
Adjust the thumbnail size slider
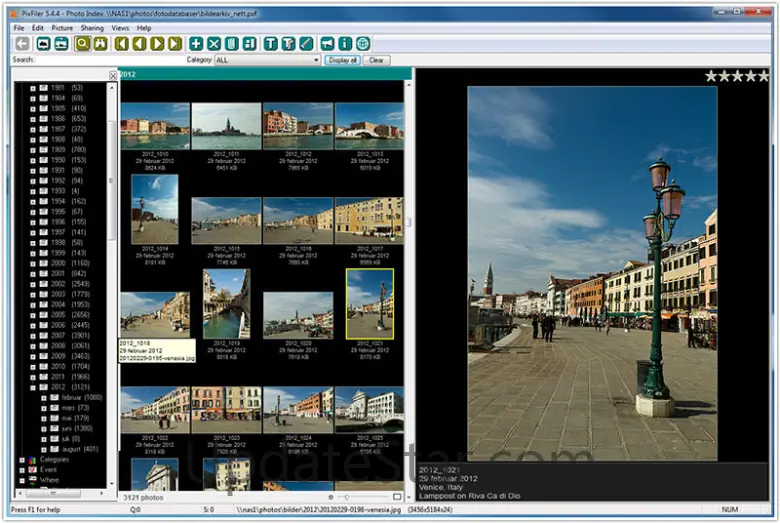pyautogui.click(x=345, y=497)
